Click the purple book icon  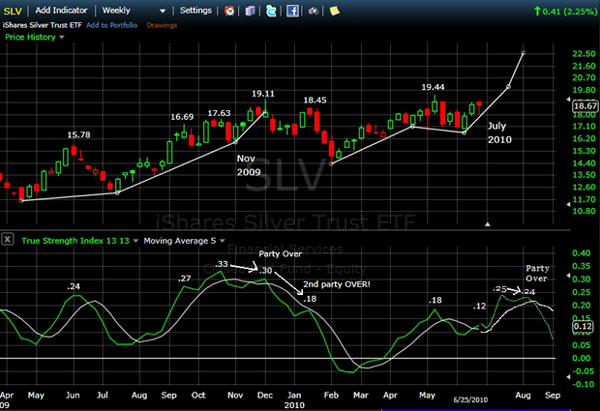(250, 11)
